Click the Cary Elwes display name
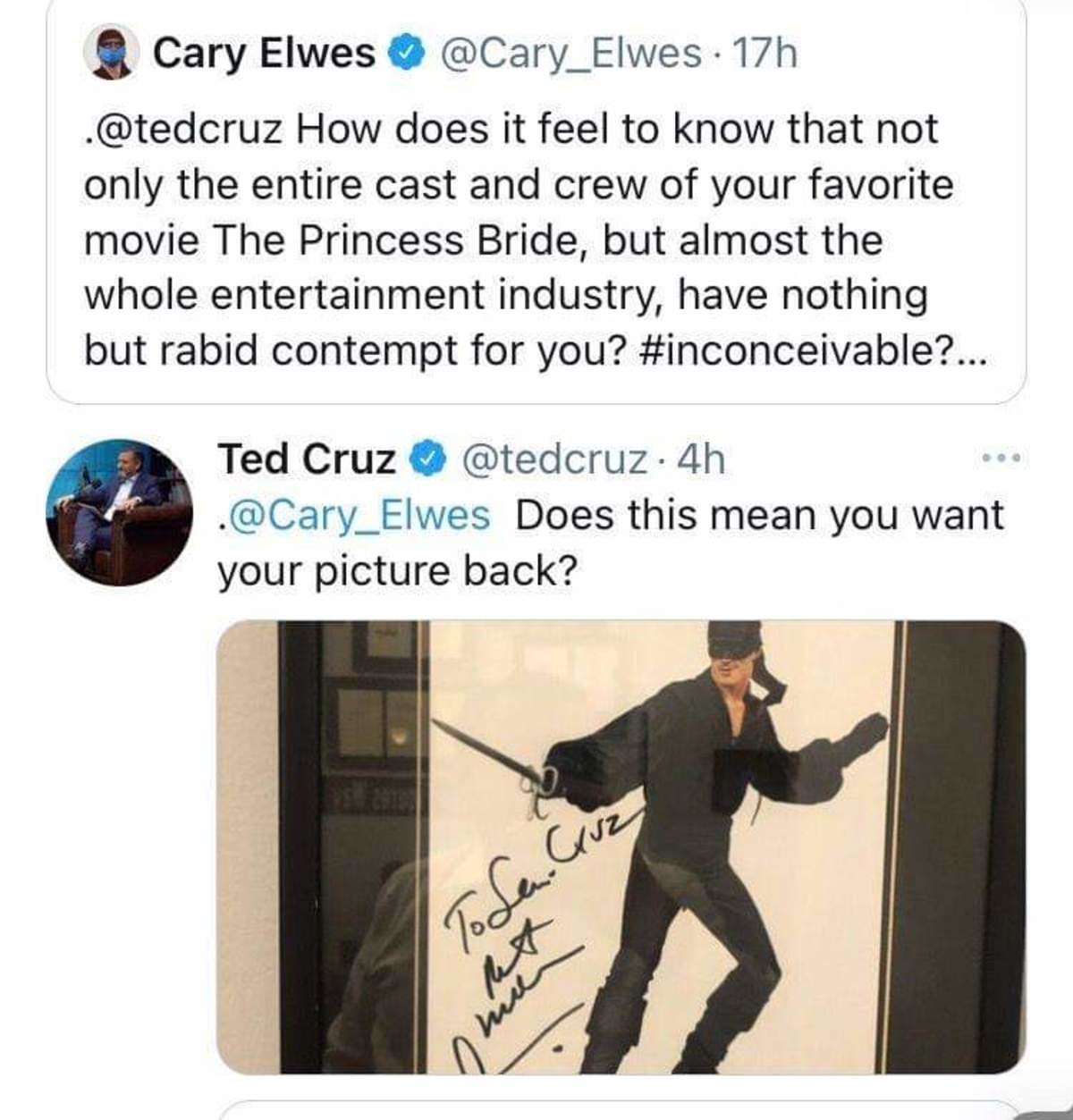This screenshot has height=1120, width=1073. pyautogui.click(x=264, y=54)
